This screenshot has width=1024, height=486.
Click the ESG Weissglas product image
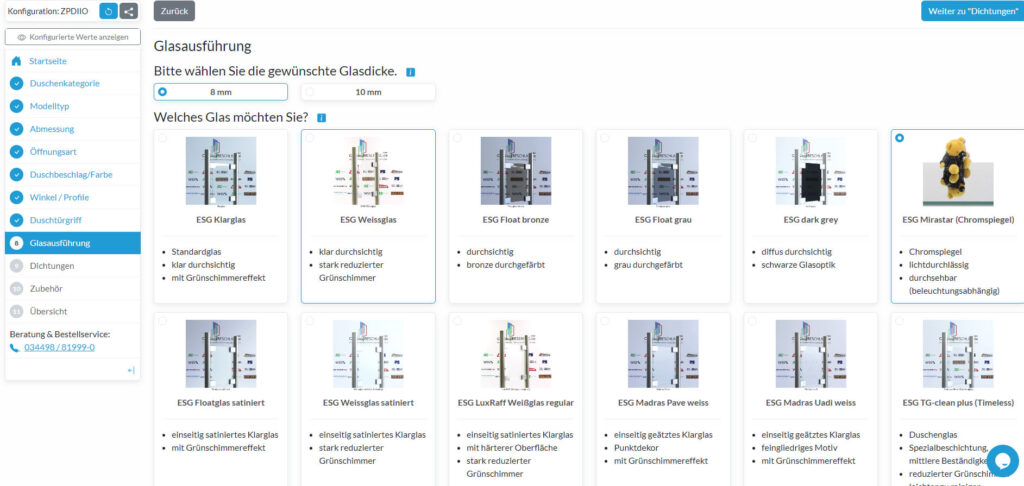pos(368,172)
